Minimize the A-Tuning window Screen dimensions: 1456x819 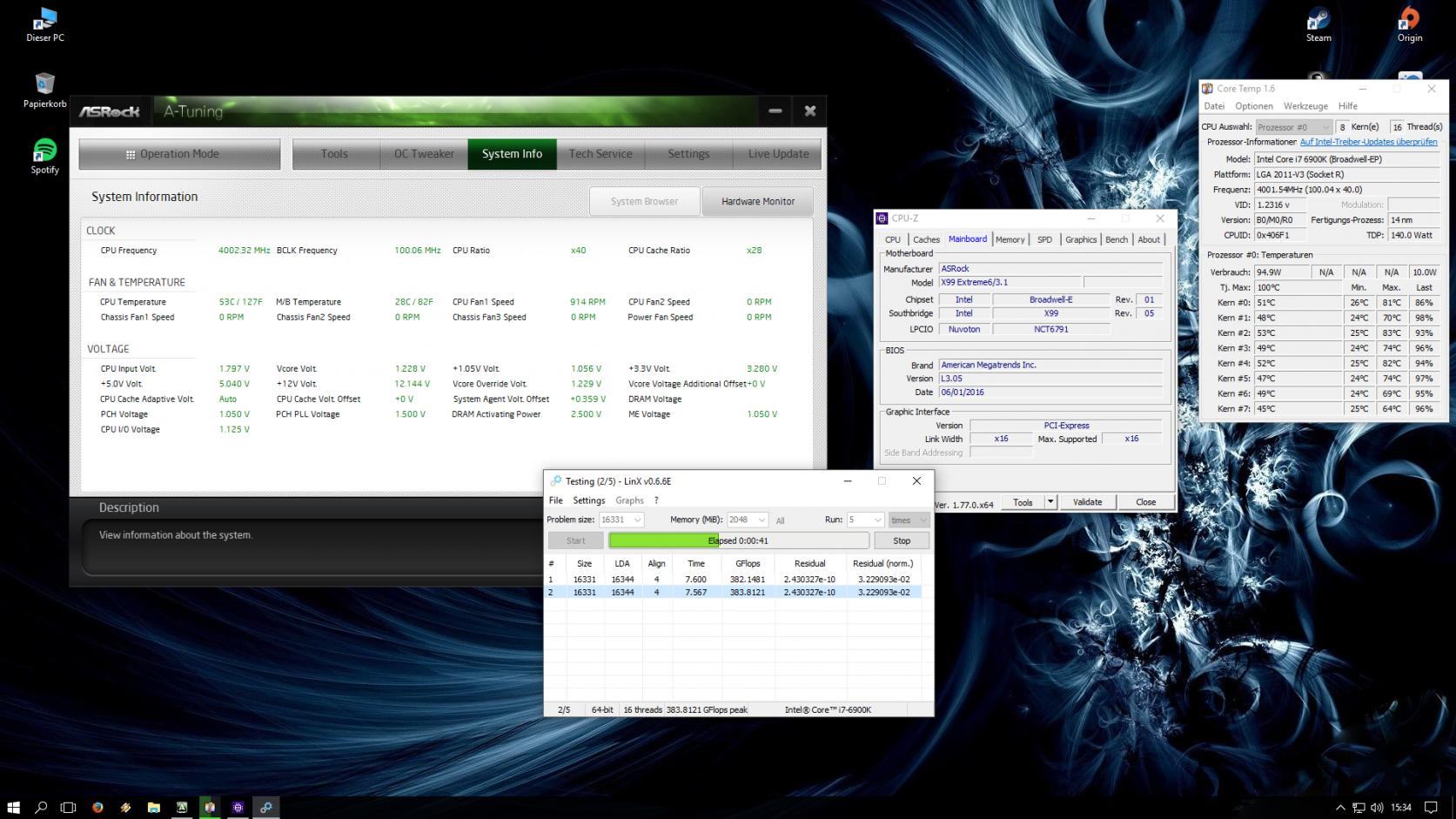tap(775, 111)
